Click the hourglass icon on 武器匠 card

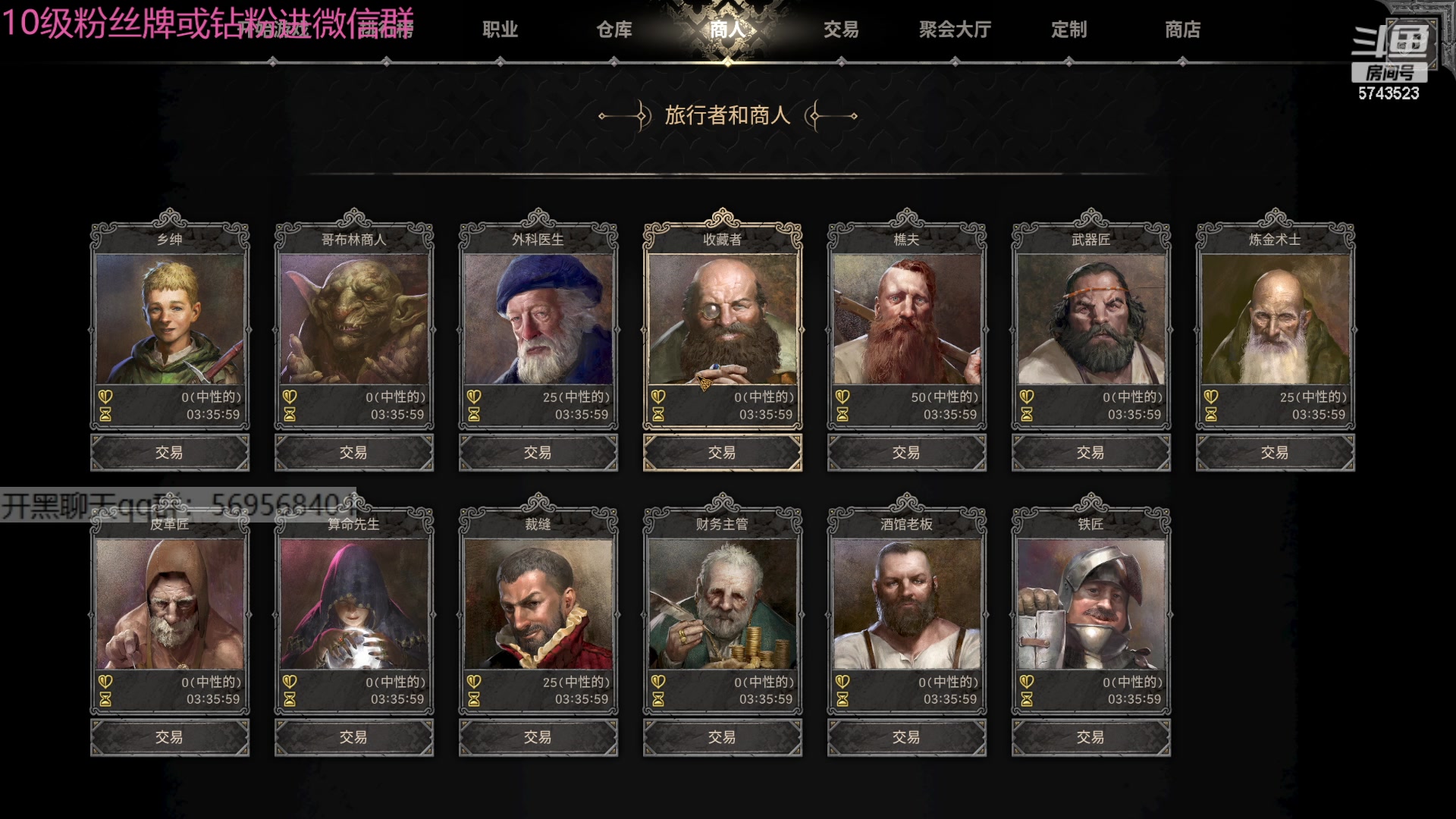coord(1027,415)
